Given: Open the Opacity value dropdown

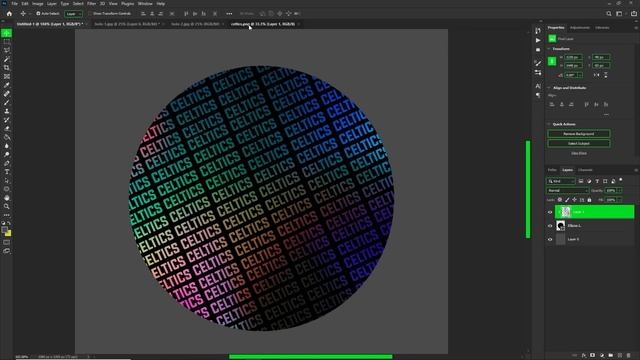Looking at the screenshot, I should [x=620, y=190].
